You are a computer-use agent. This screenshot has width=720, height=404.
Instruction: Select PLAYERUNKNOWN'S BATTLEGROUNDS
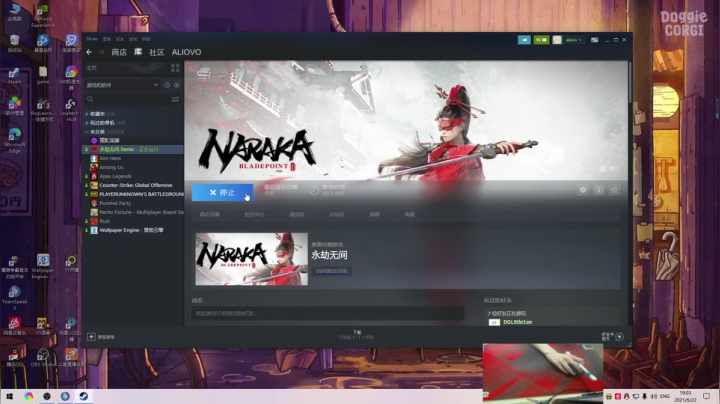(133, 194)
